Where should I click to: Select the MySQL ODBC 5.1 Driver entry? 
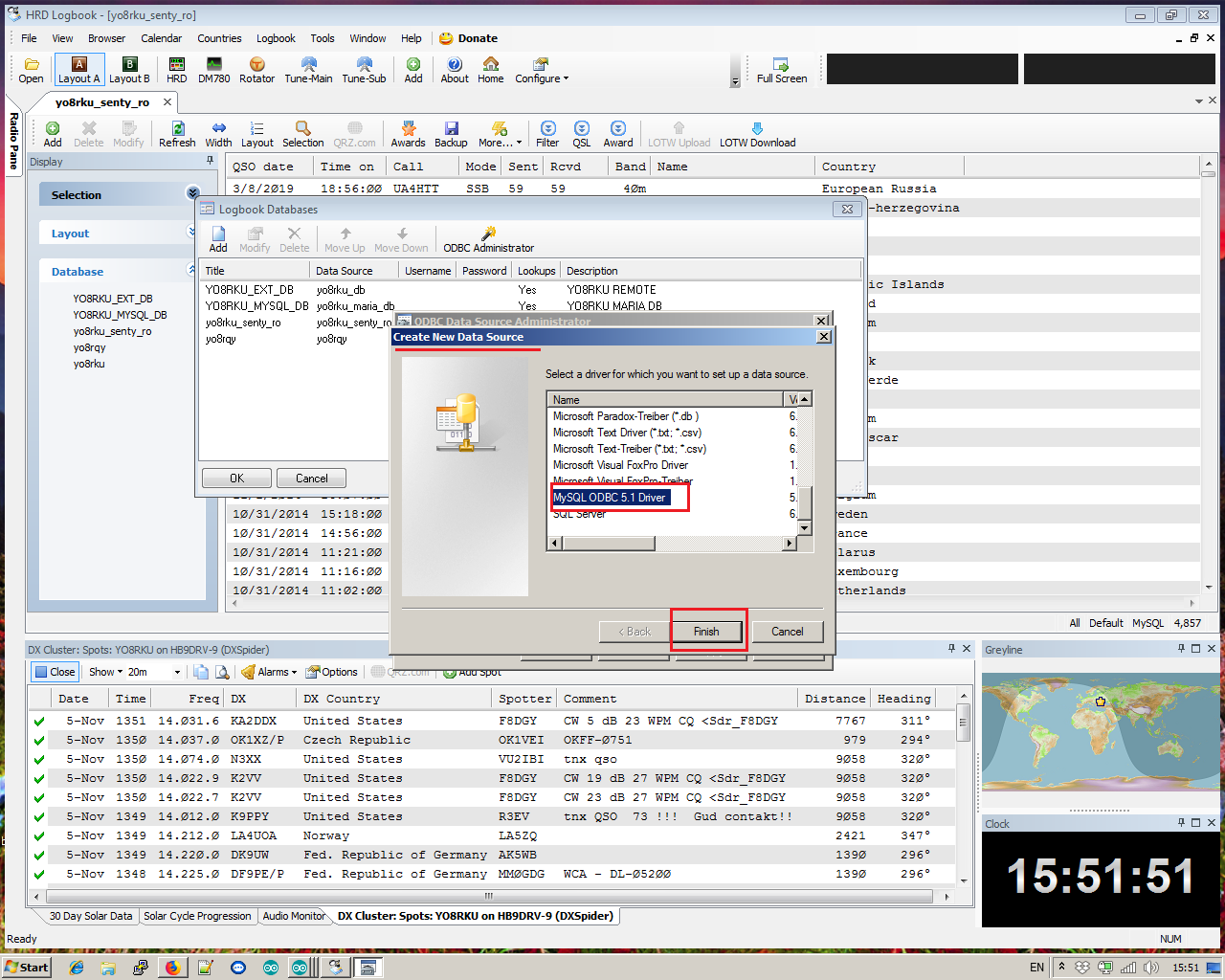[610, 498]
